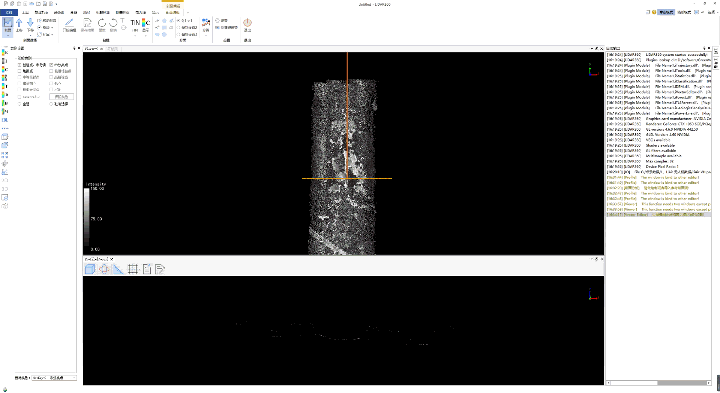Viewport: 720px width, 393px height.
Task: Select the TIN tool in ribbon
Action: 135,23
